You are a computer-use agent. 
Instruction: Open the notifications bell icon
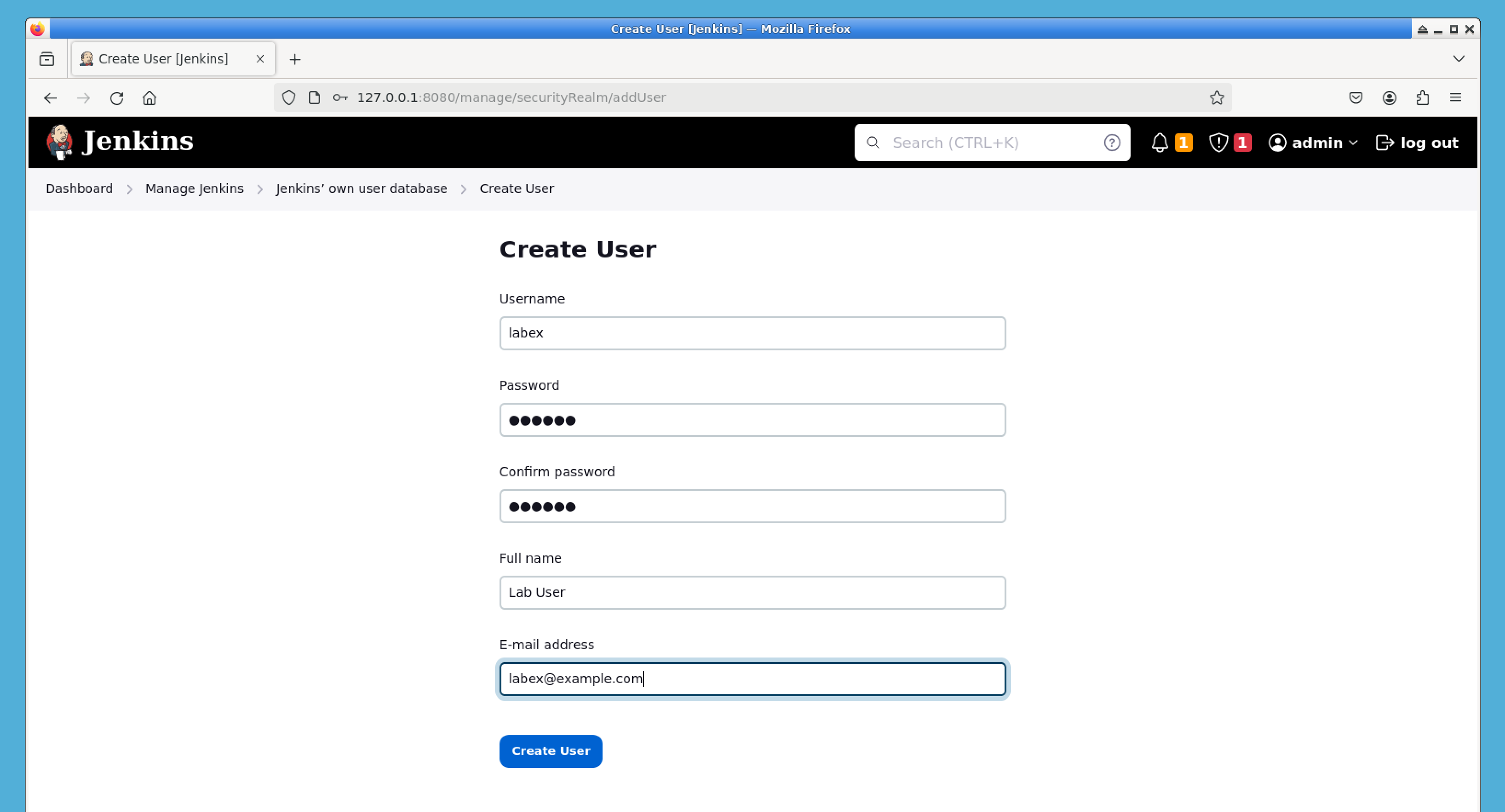tap(1160, 143)
